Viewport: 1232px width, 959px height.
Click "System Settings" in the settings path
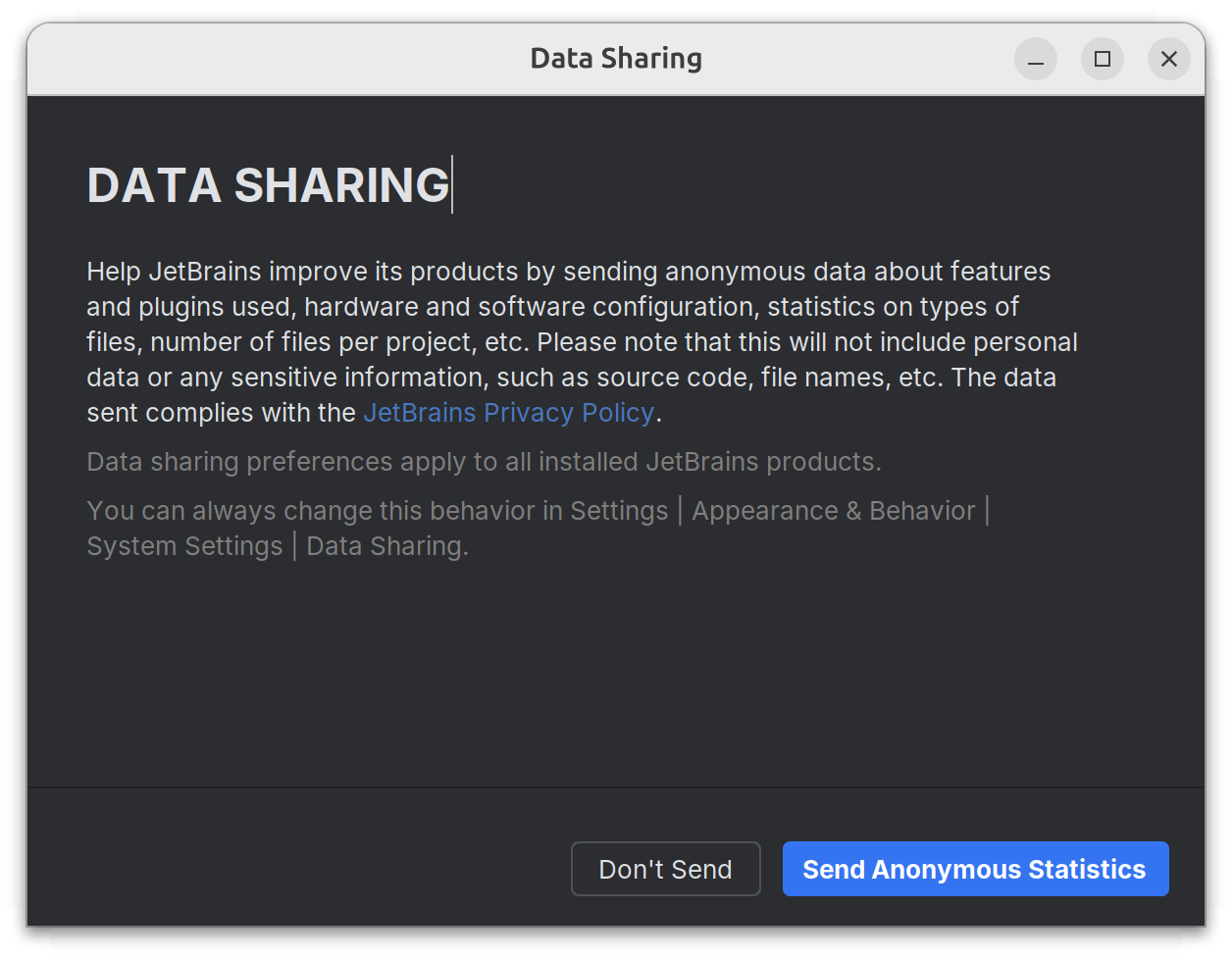click(183, 546)
